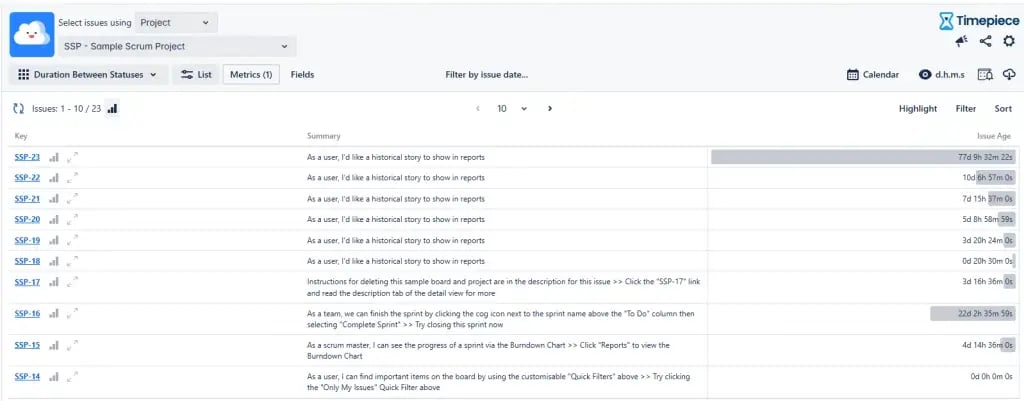Click the Highlight button
This screenshot has height=401, width=1024.
917,109
